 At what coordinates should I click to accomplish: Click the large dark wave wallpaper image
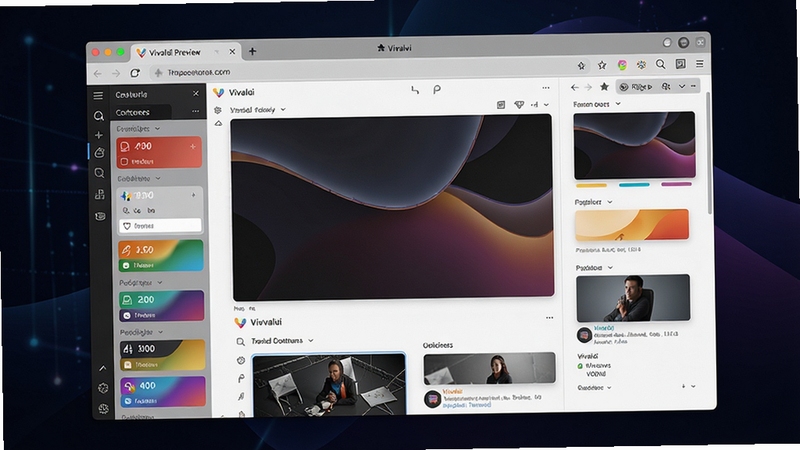[x=393, y=207]
